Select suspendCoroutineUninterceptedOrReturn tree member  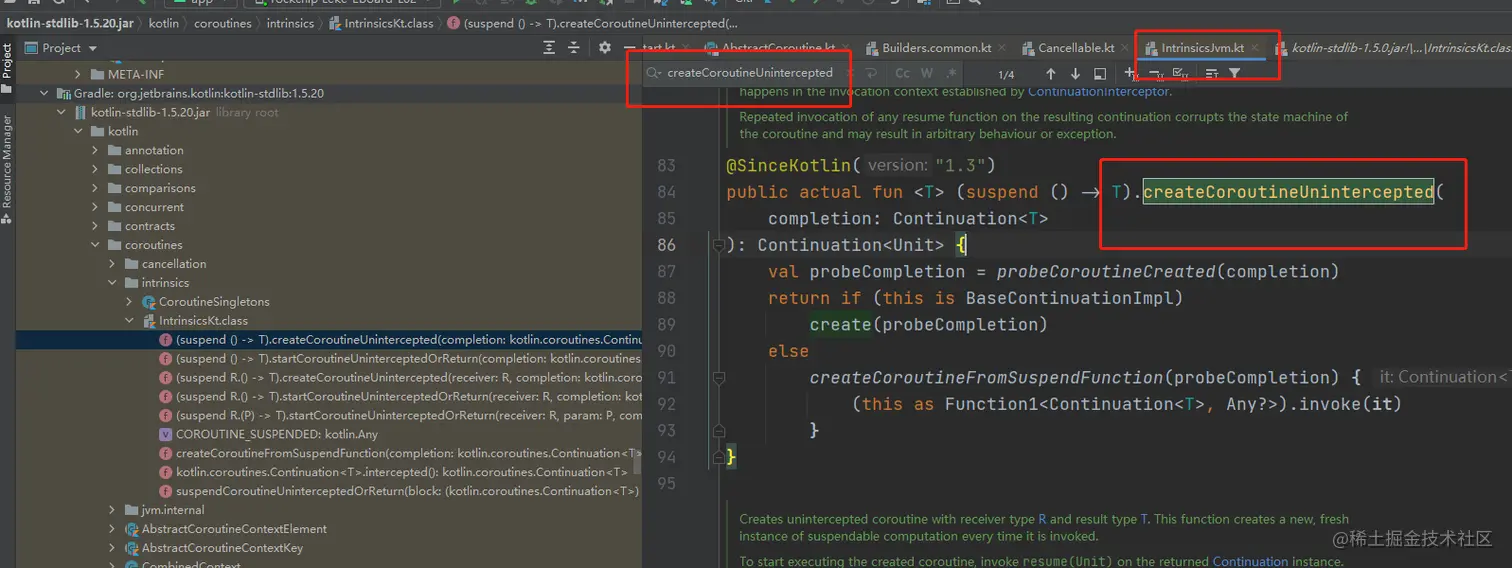(400, 491)
